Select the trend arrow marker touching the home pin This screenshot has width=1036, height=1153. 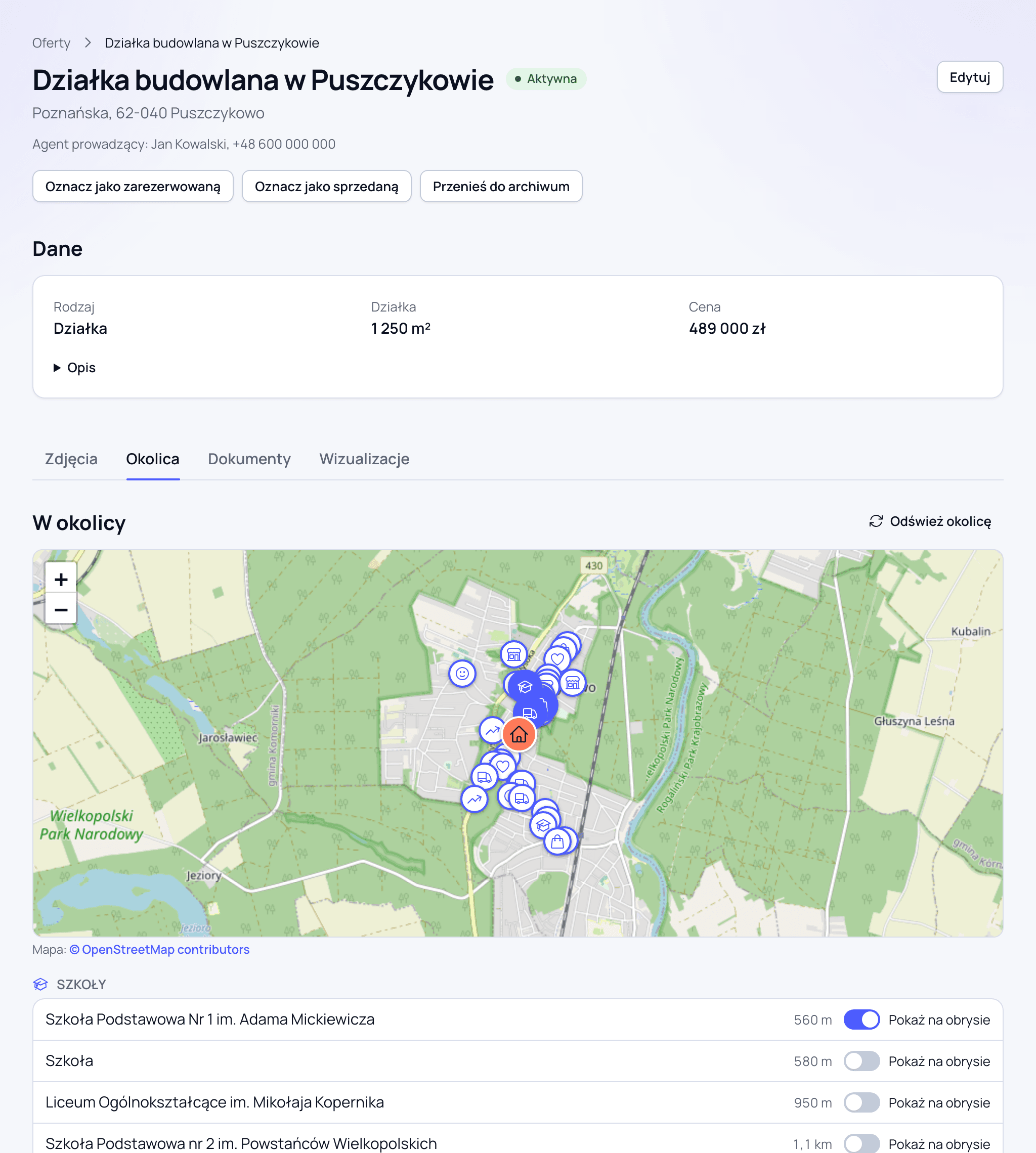pos(492,730)
